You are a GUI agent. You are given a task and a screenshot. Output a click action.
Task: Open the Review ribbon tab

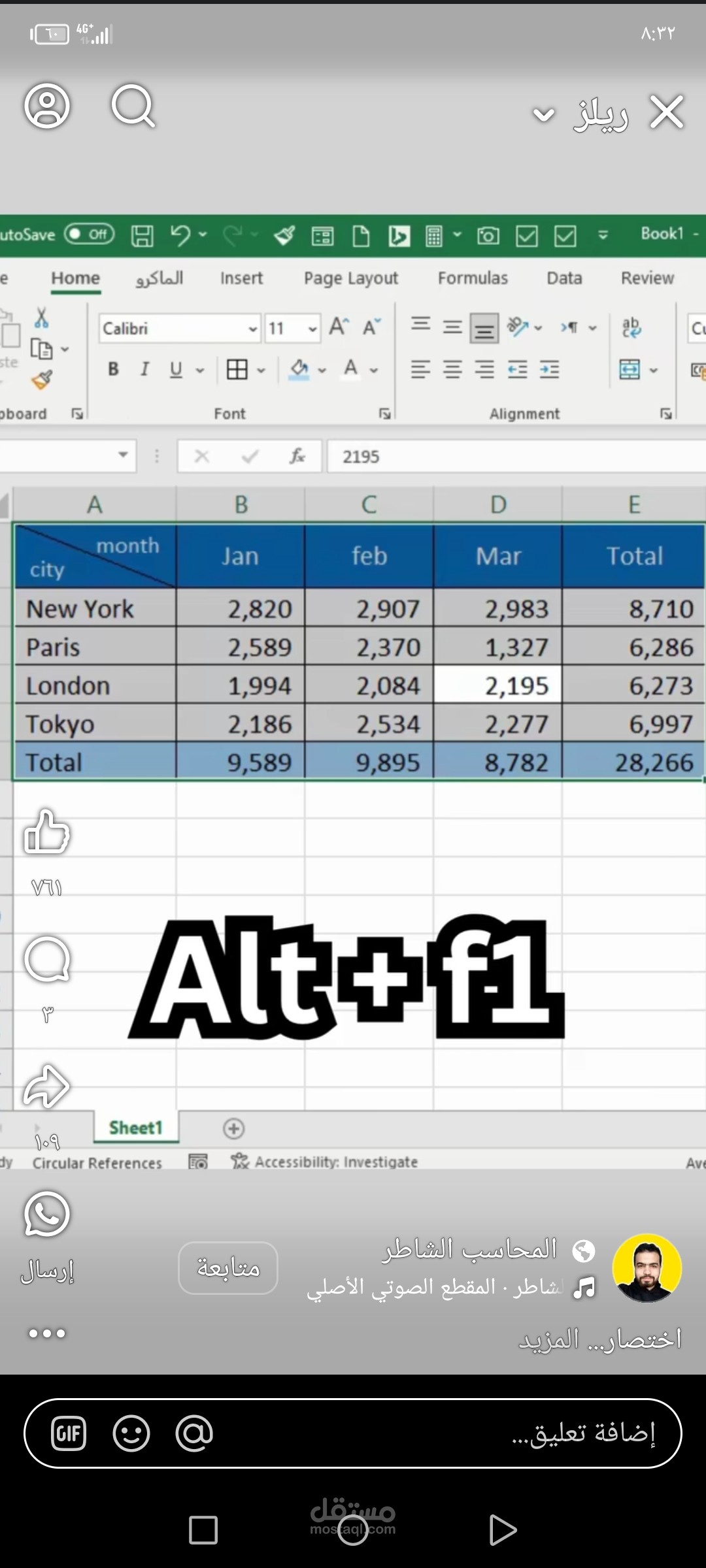(647, 278)
